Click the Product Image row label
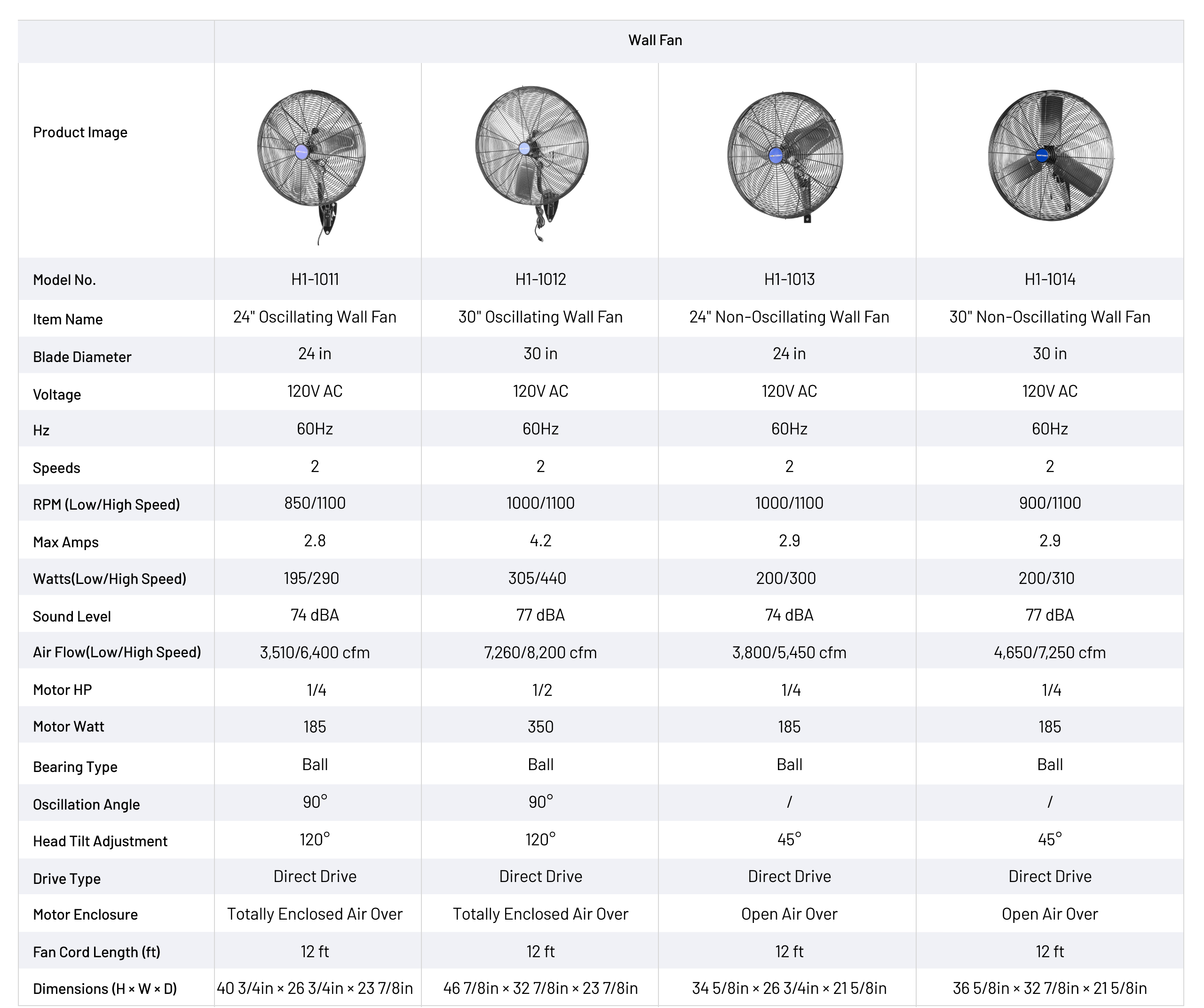 [80, 133]
